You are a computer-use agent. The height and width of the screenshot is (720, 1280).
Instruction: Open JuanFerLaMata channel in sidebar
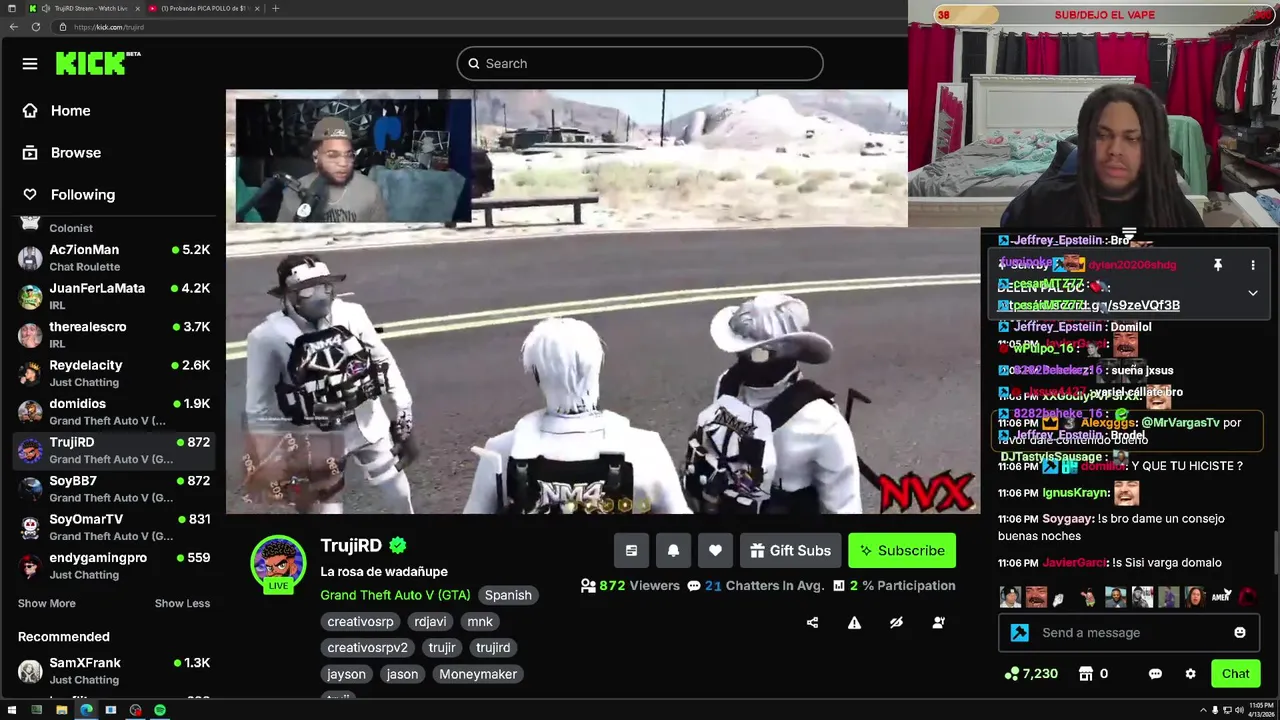pyautogui.click(x=115, y=296)
